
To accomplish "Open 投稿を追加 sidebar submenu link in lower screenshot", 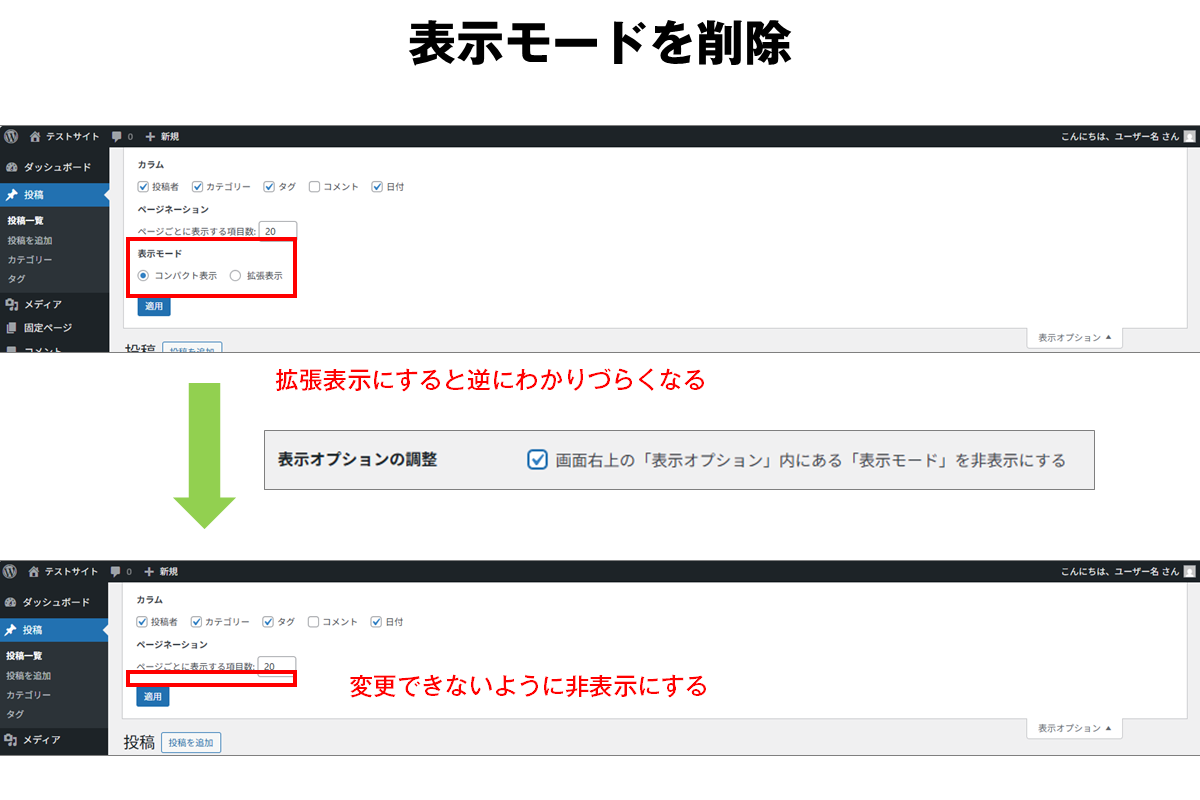I will [x=29, y=675].
